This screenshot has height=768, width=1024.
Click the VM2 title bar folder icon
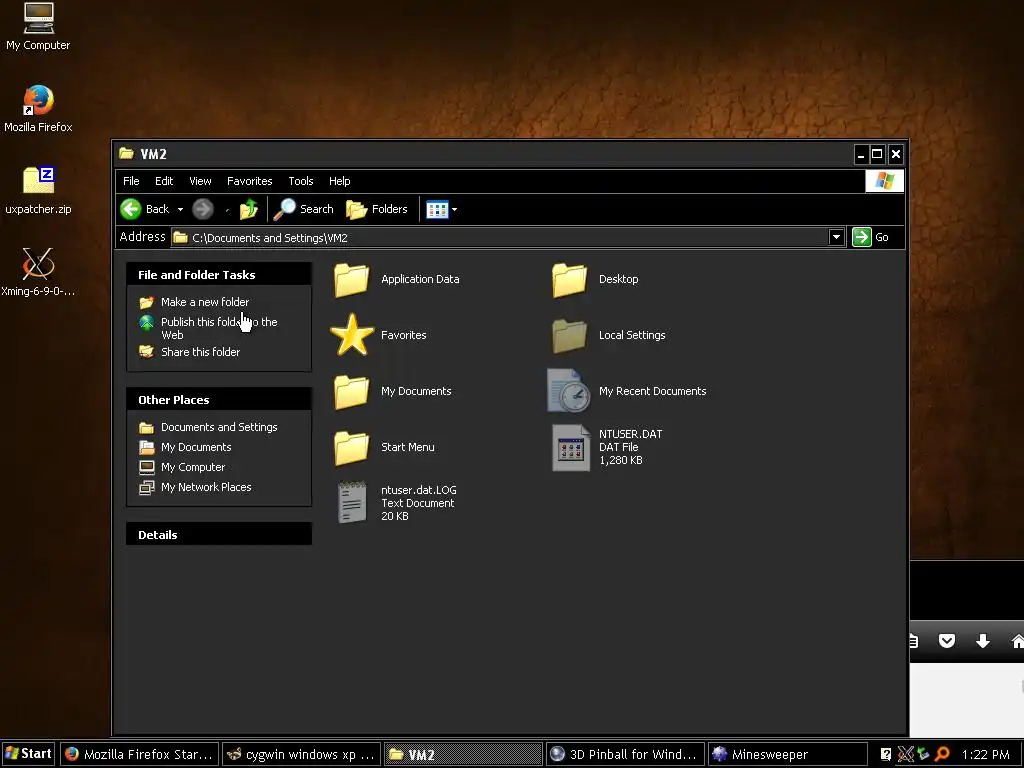click(x=126, y=153)
